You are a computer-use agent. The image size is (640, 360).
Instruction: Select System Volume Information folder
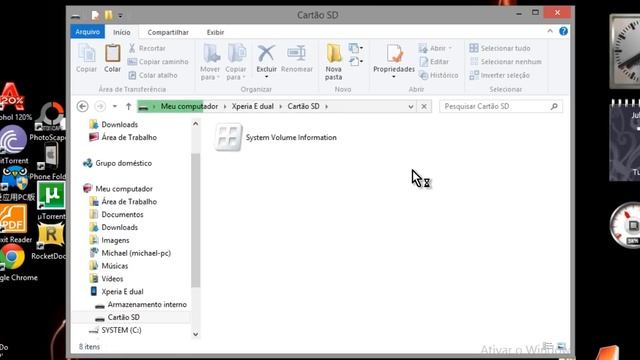click(276, 138)
